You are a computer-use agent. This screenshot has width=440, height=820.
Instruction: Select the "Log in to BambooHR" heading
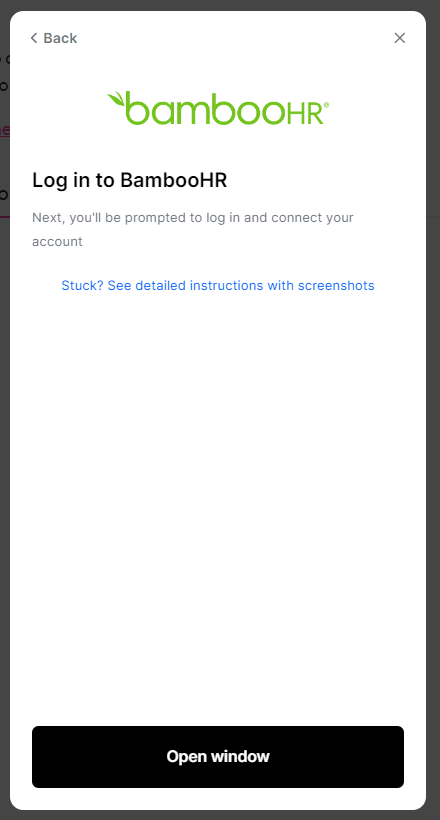click(130, 180)
